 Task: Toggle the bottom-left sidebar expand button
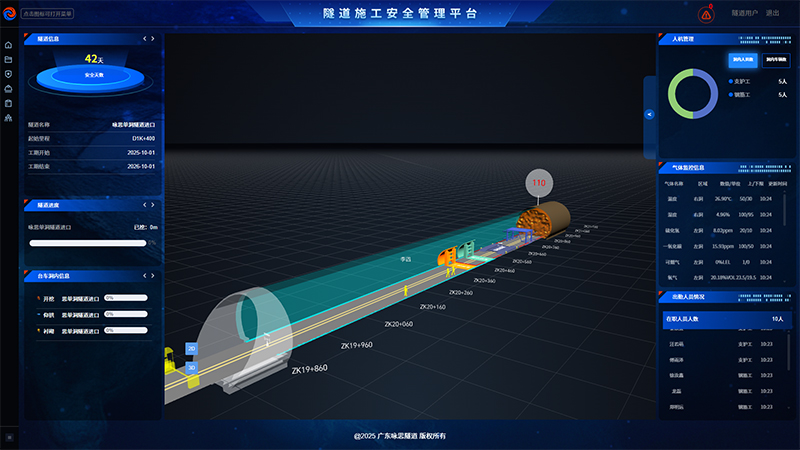click(8, 437)
